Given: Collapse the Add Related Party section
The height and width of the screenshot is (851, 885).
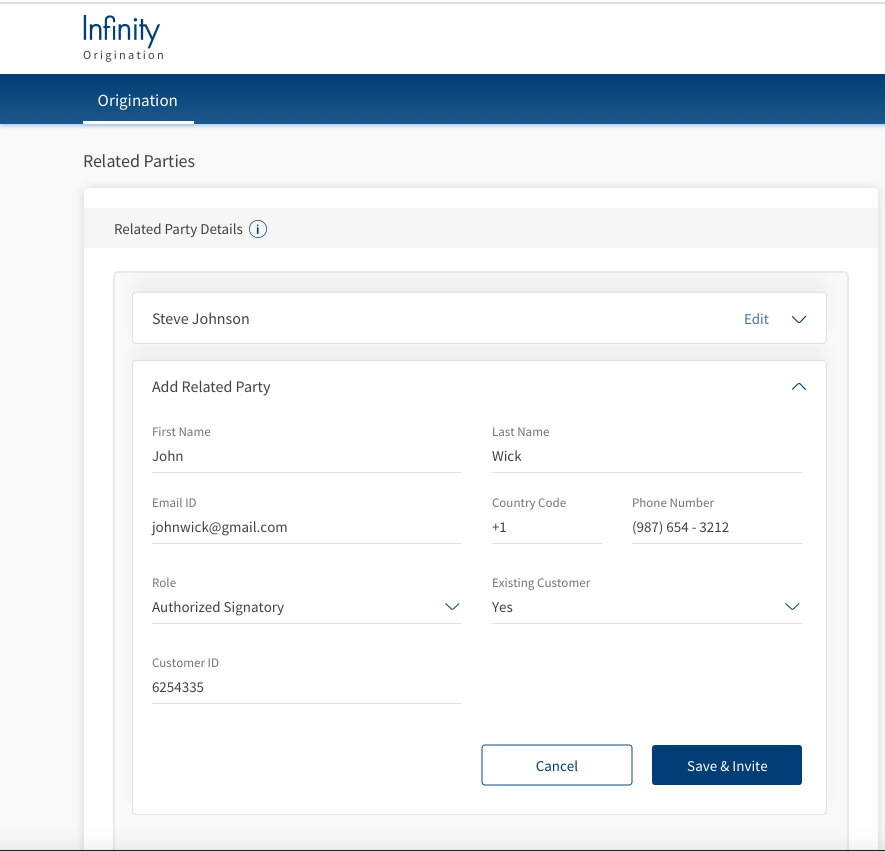Looking at the screenshot, I should tap(799, 387).
